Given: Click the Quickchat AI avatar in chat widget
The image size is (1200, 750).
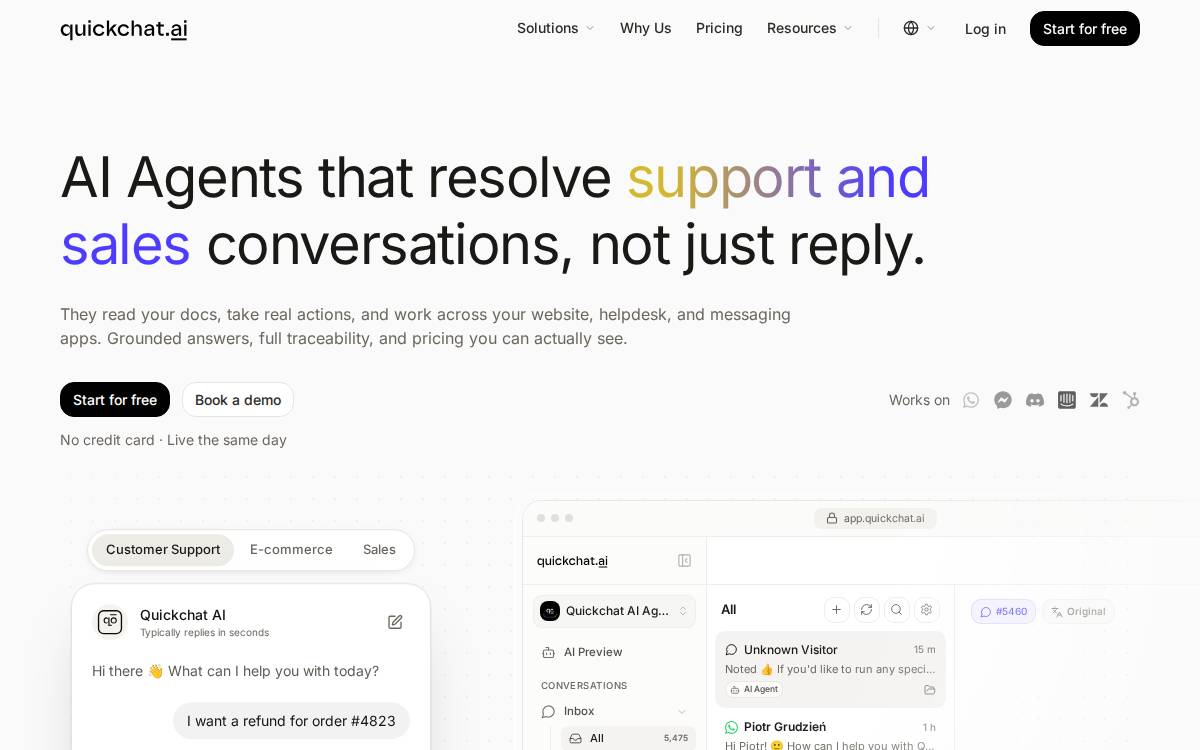Looking at the screenshot, I should (110, 622).
